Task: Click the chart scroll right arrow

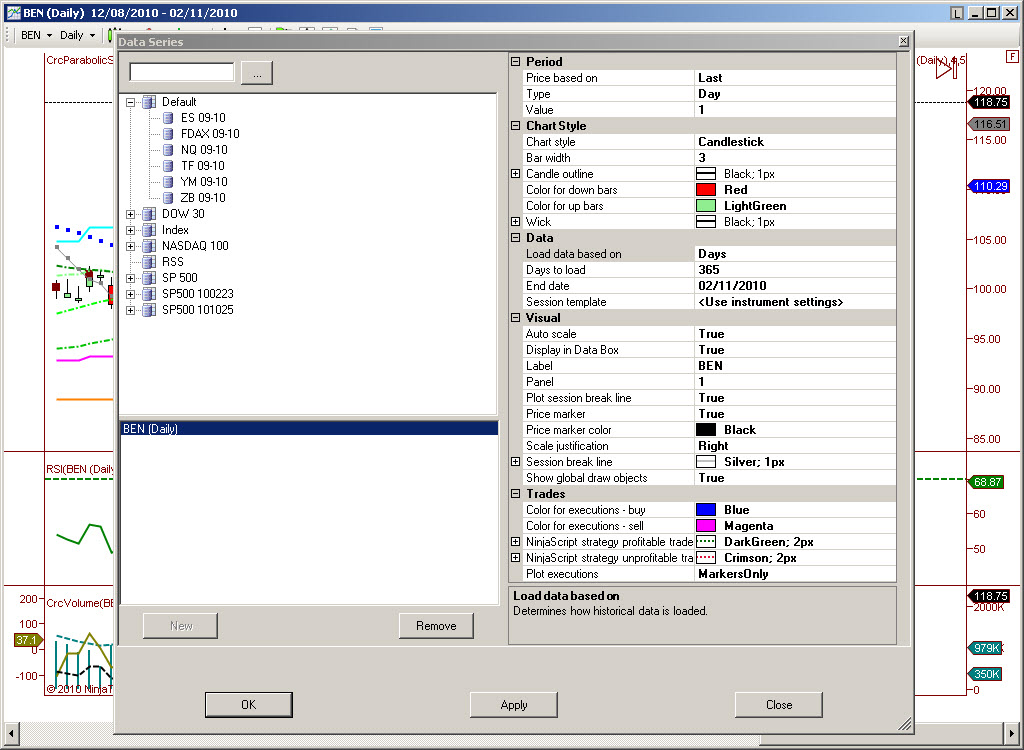Action: pyautogui.click(x=1012, y=732)
